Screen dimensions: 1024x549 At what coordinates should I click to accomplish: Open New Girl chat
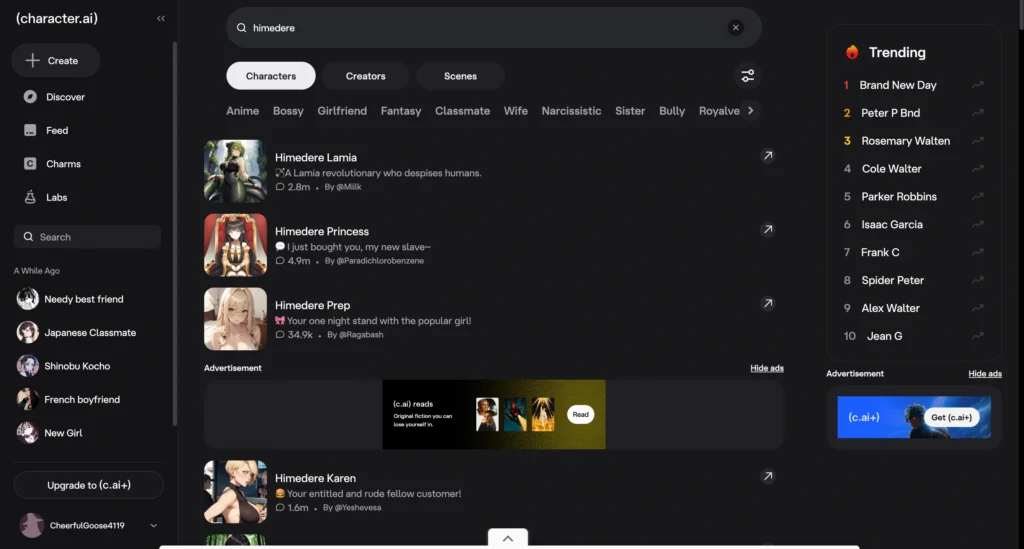63,433
